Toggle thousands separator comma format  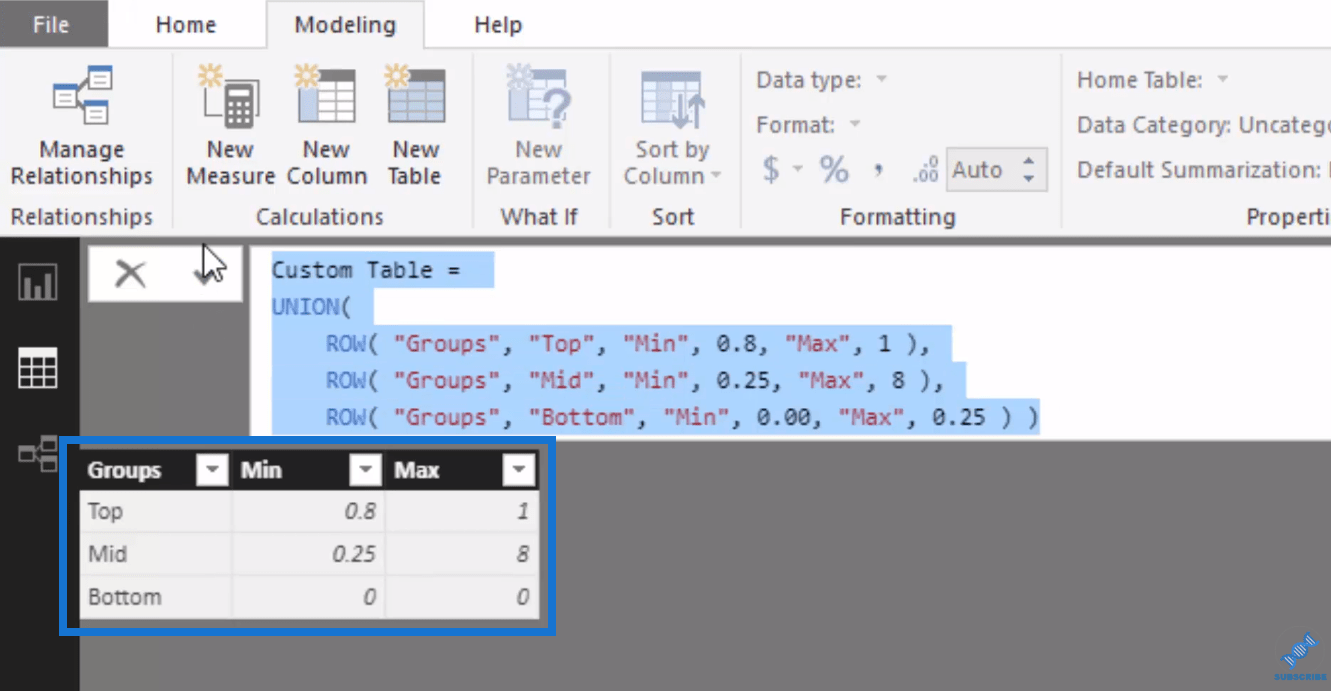point(878,170)
